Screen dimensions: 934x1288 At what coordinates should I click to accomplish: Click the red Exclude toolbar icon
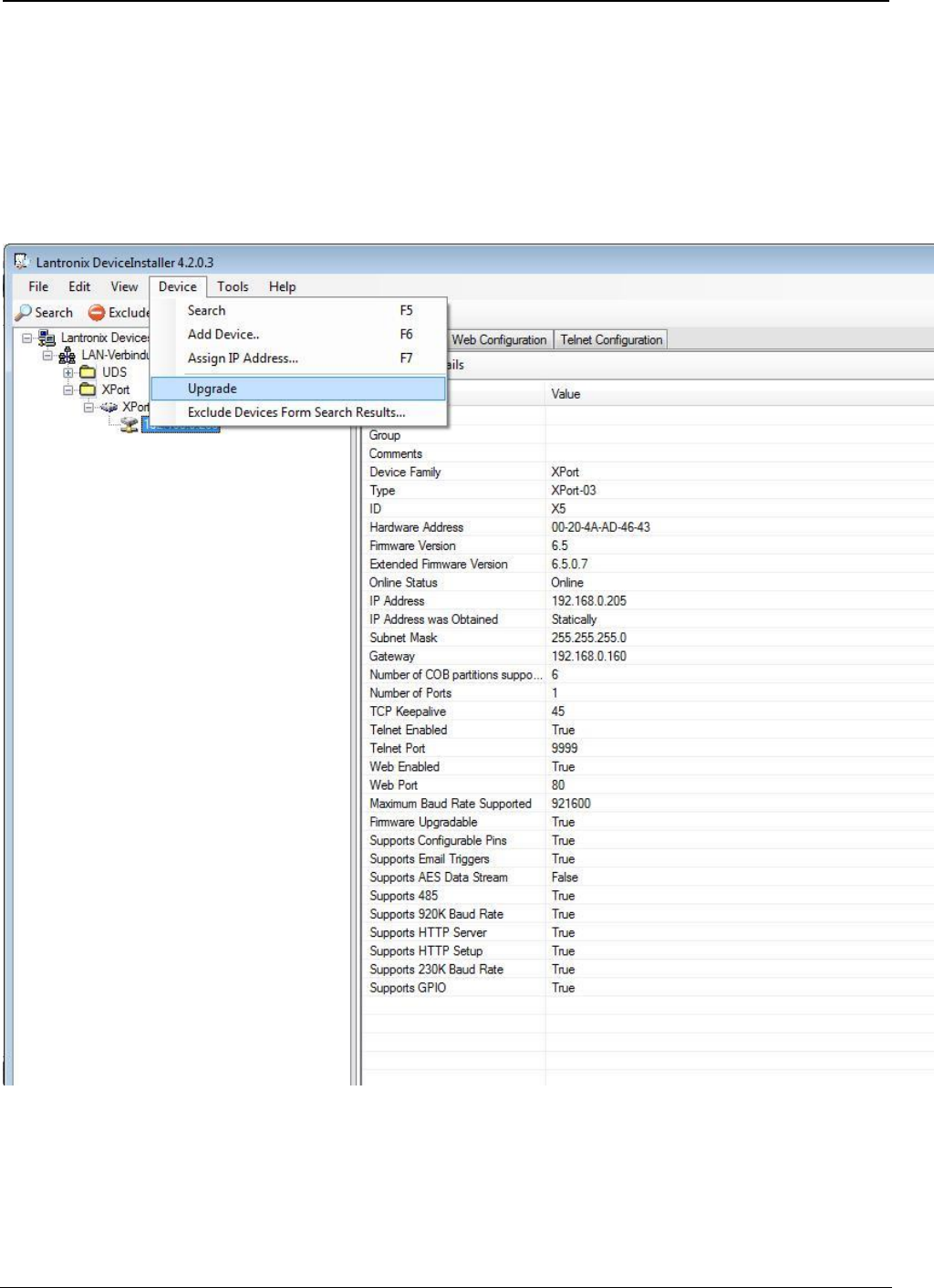click(97, 313)
